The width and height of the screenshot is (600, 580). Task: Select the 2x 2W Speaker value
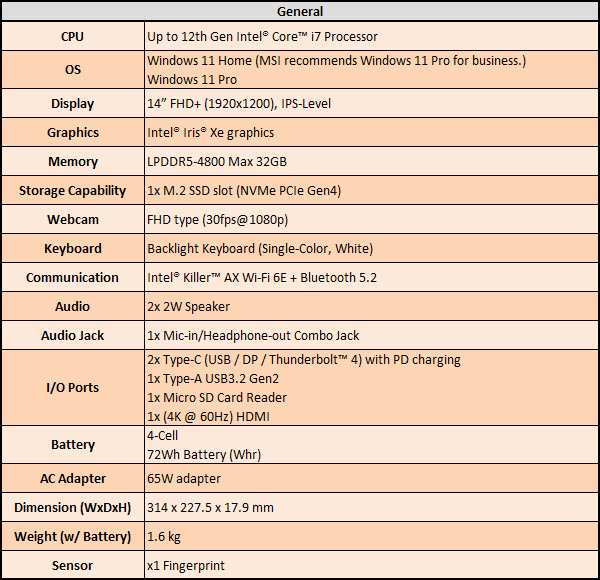point(187,307)
